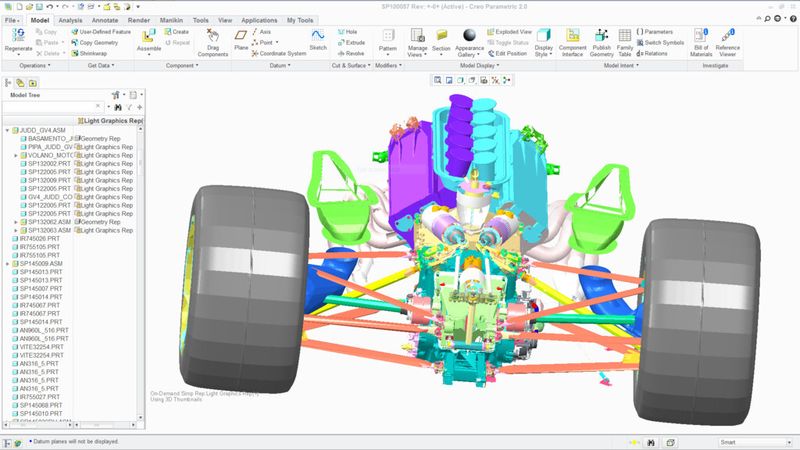Open the Get Data group dropdown
Screen dimensions: 800x450
101,65
